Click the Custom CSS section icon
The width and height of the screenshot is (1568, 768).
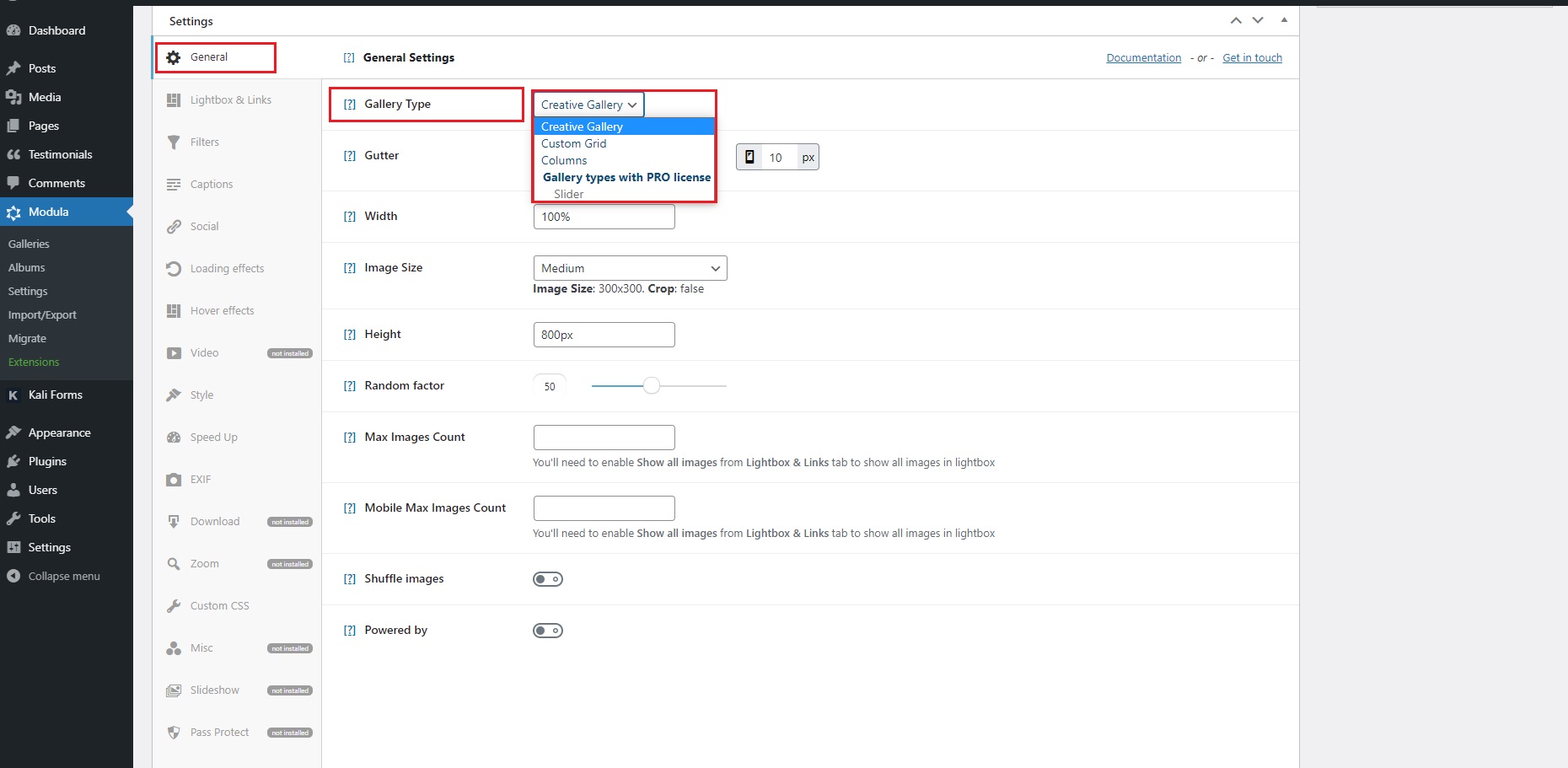(x=174, y=605)
